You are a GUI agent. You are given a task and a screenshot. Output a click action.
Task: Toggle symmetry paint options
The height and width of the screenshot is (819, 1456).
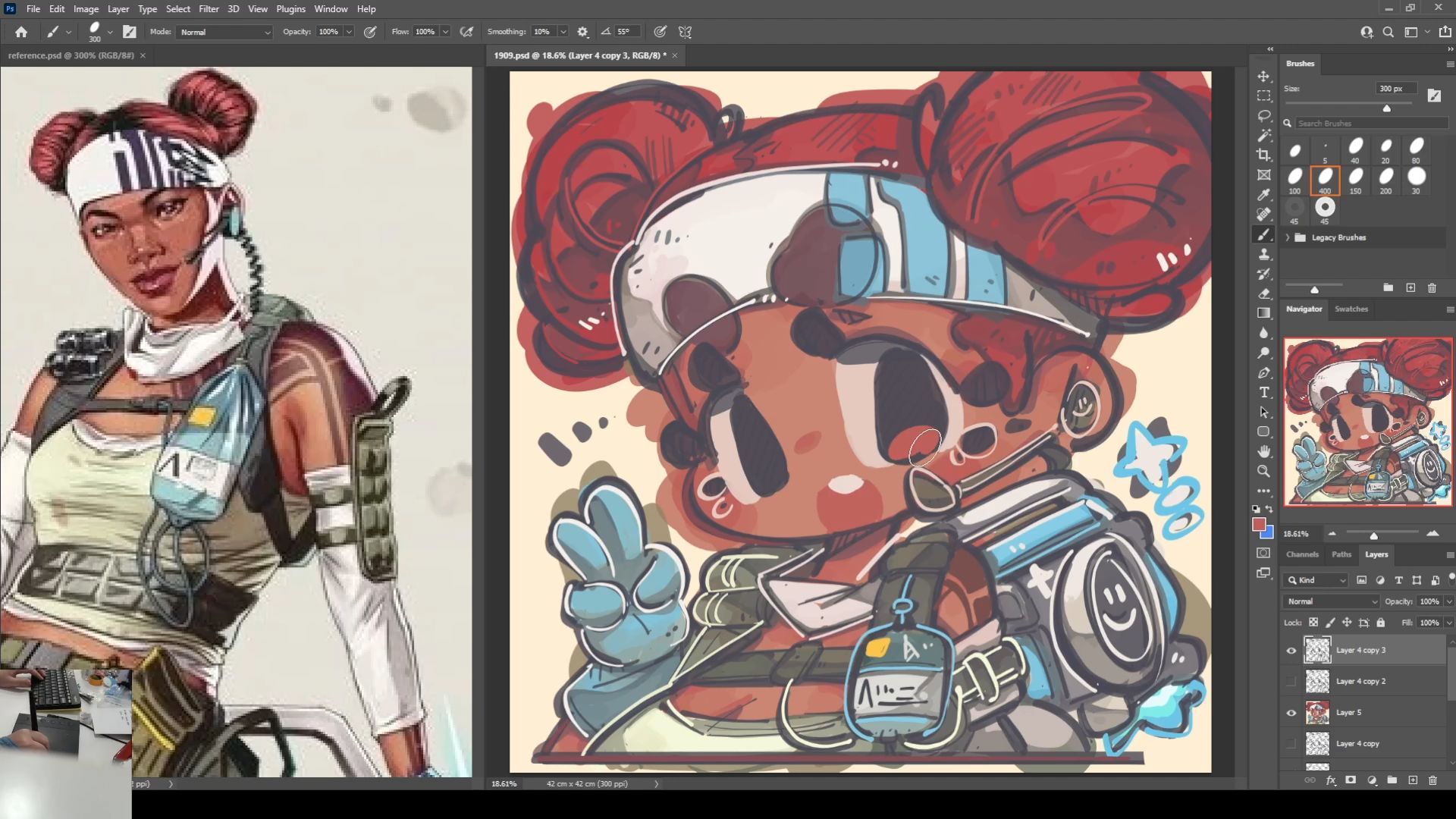point(686,32)
